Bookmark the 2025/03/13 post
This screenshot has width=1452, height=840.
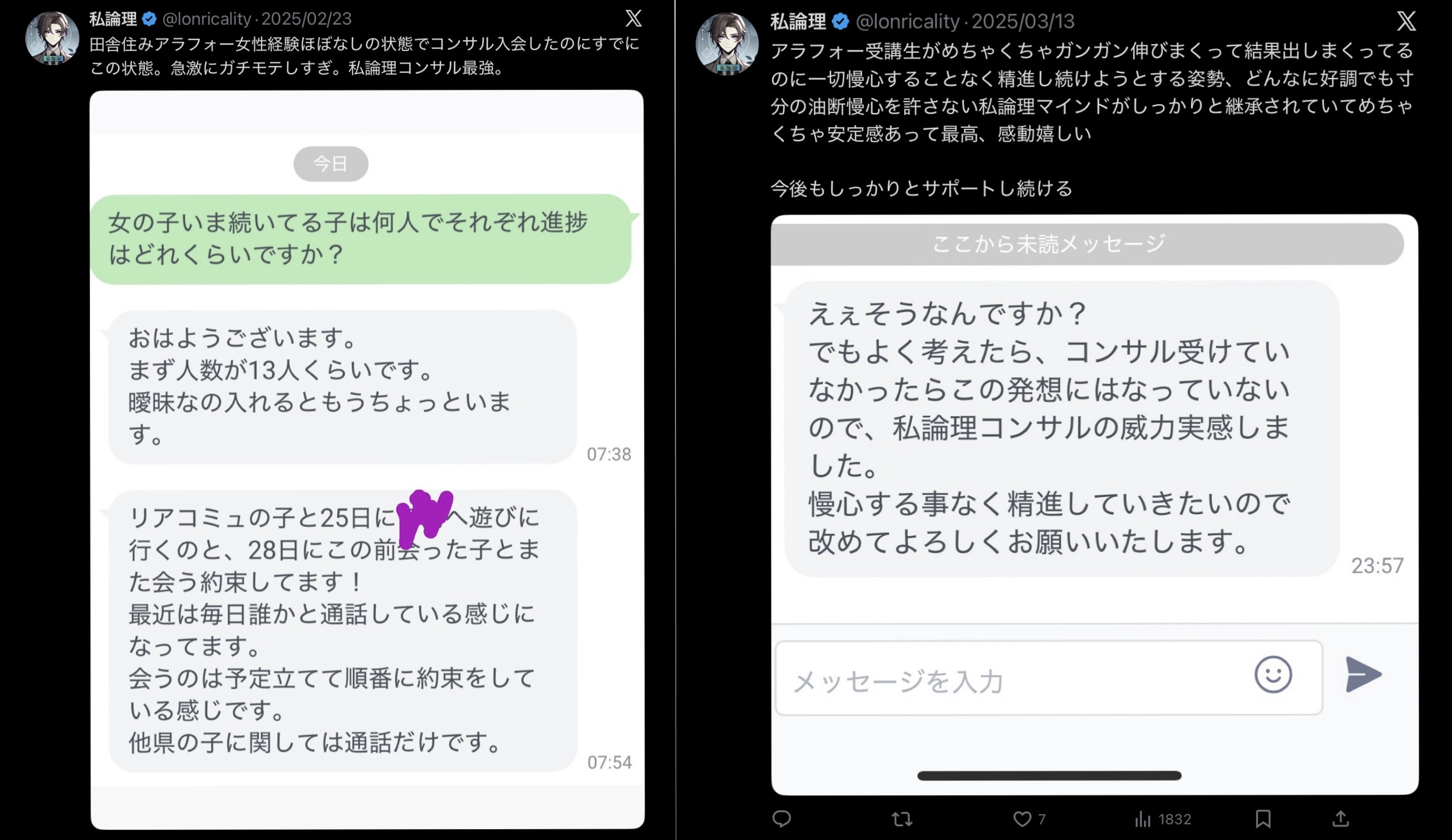click(x=1263, y=819)
